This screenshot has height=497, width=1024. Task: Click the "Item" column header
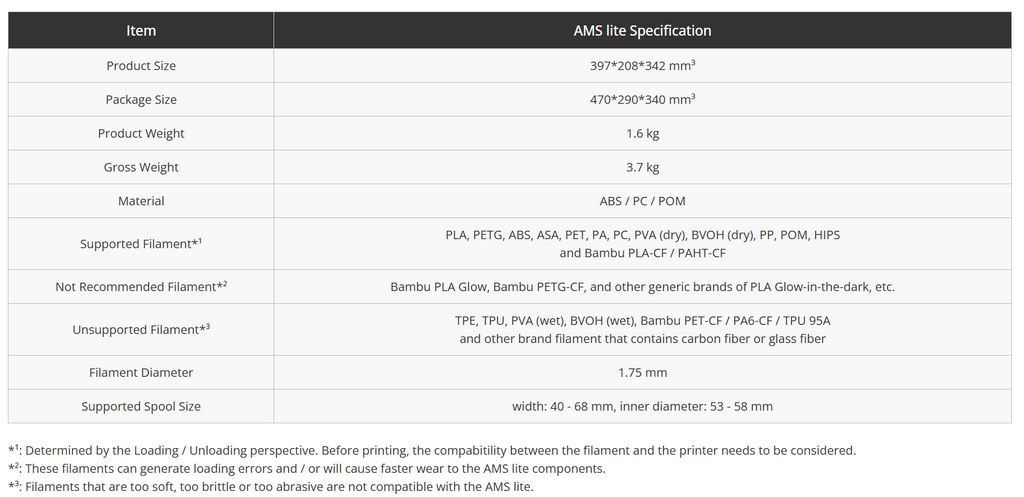point(141,31)
